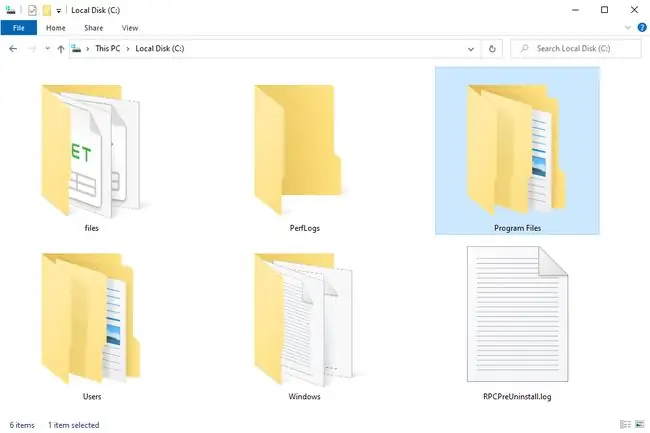The width and height of the screenshot is (650, 433).
Task: Click the 'Program Files' name label
Action: pyautogui.click(x=517, y=228)
